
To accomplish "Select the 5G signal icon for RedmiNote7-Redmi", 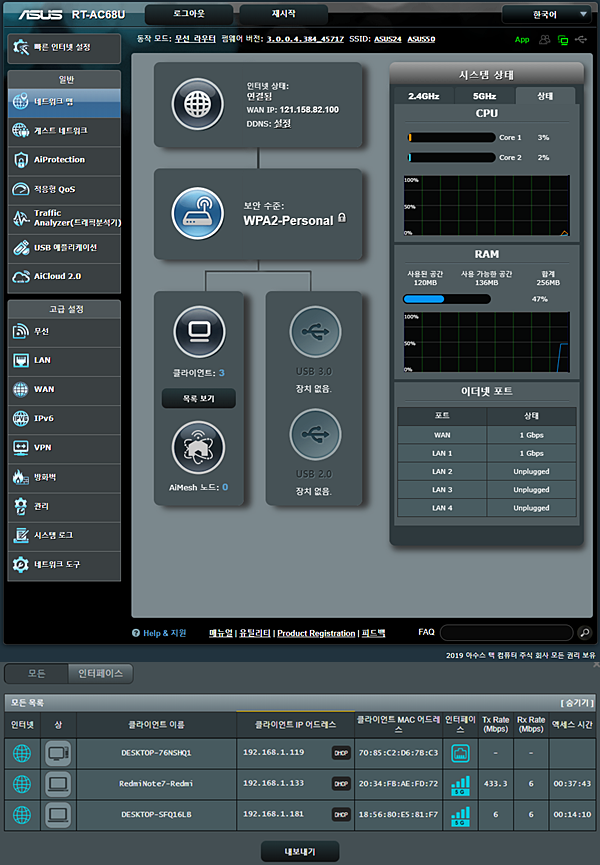I will coord(460,786).
